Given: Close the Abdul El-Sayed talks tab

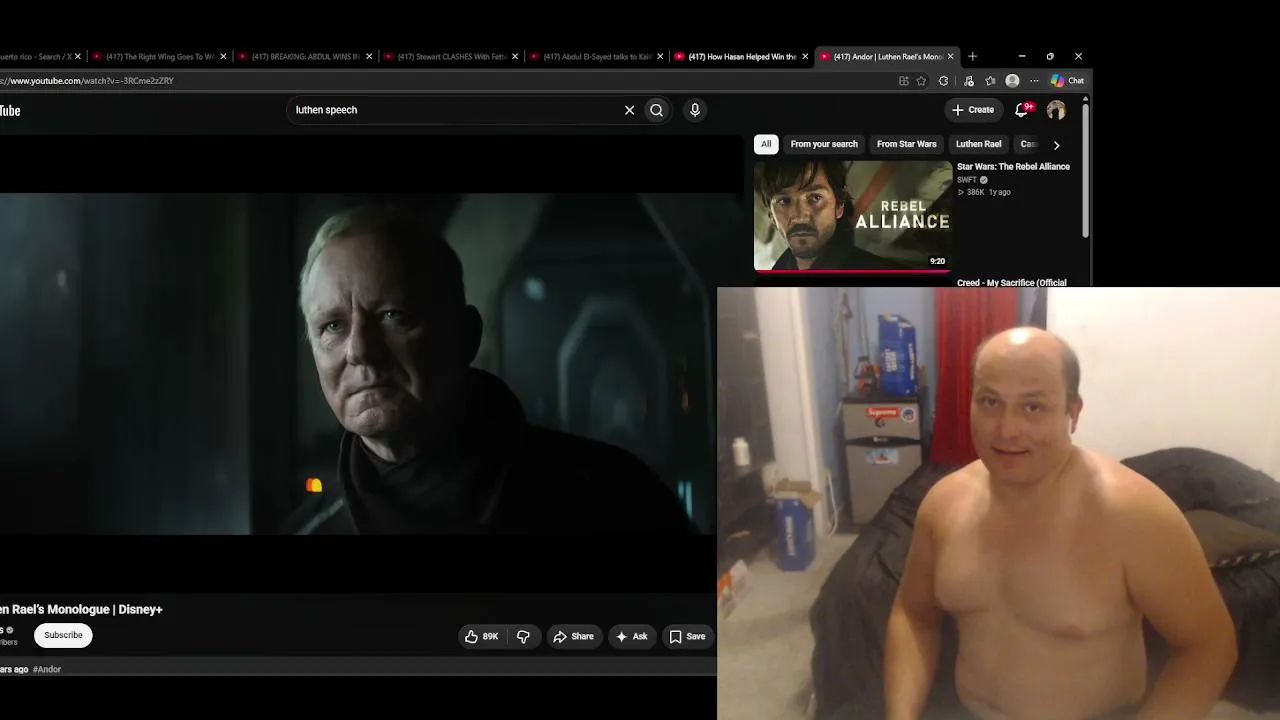Looking at the screenshot, I should tap(660, 57).
